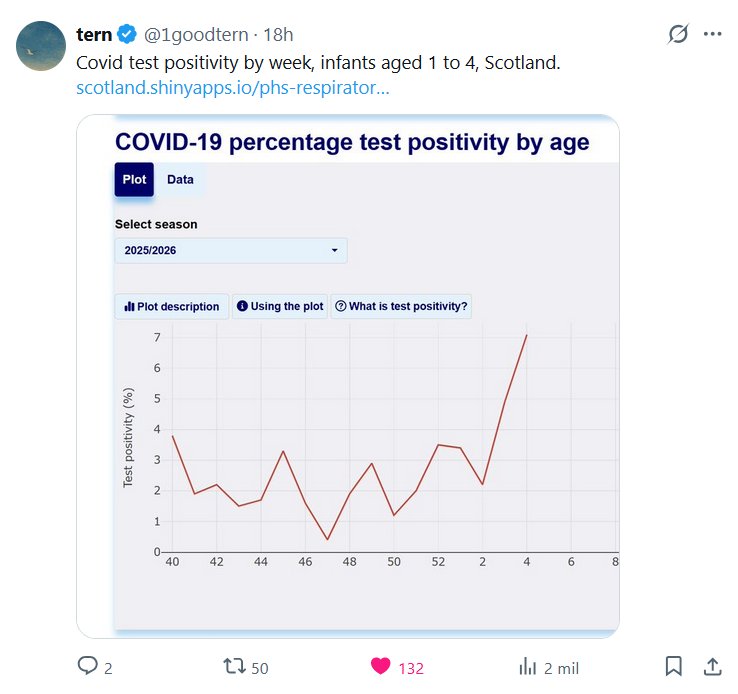Click What is test positivity button
The height and width of the screenshot is (694, 738).
click(x=401, y=307)
